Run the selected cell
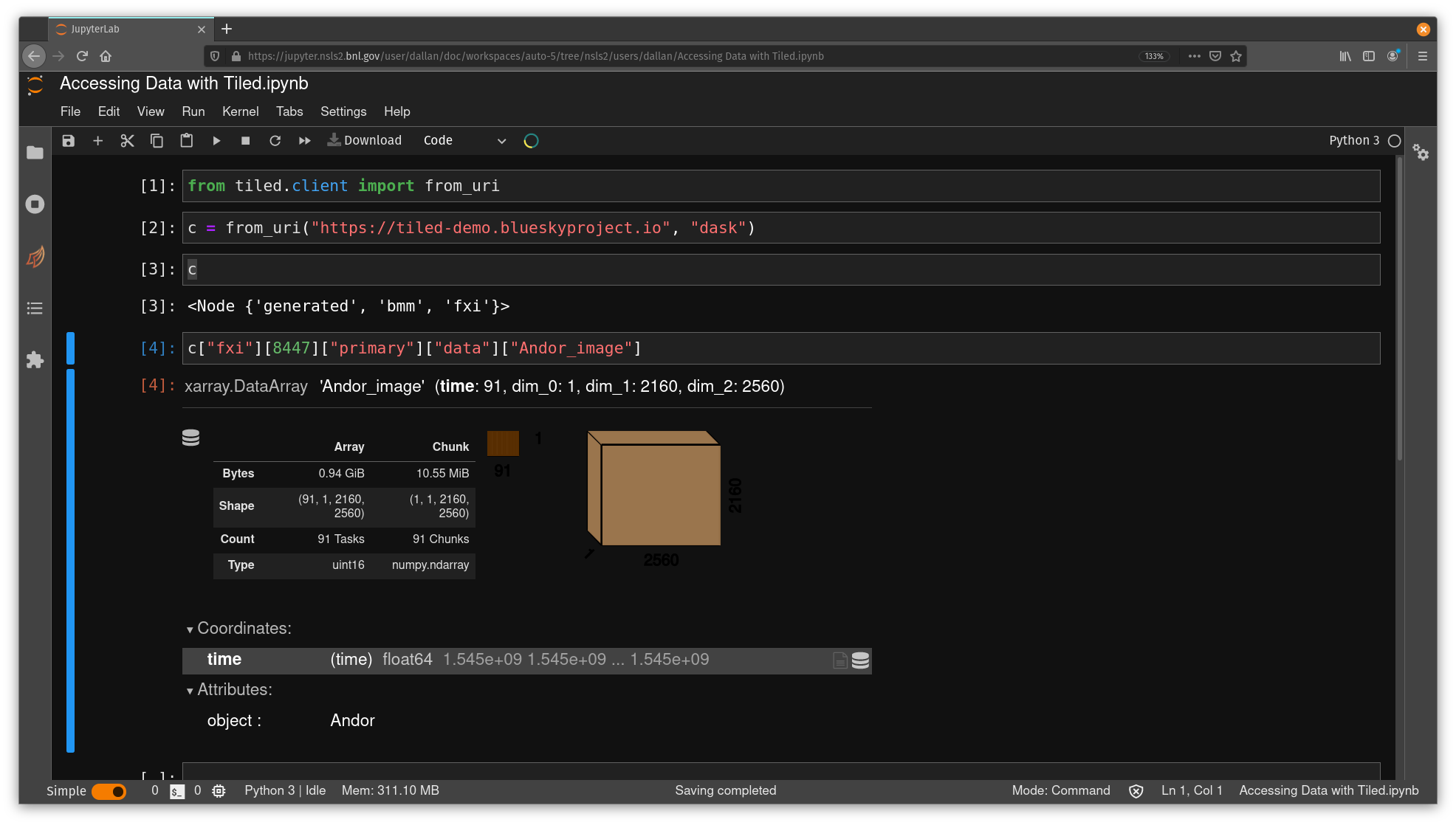 pos(216,140)
